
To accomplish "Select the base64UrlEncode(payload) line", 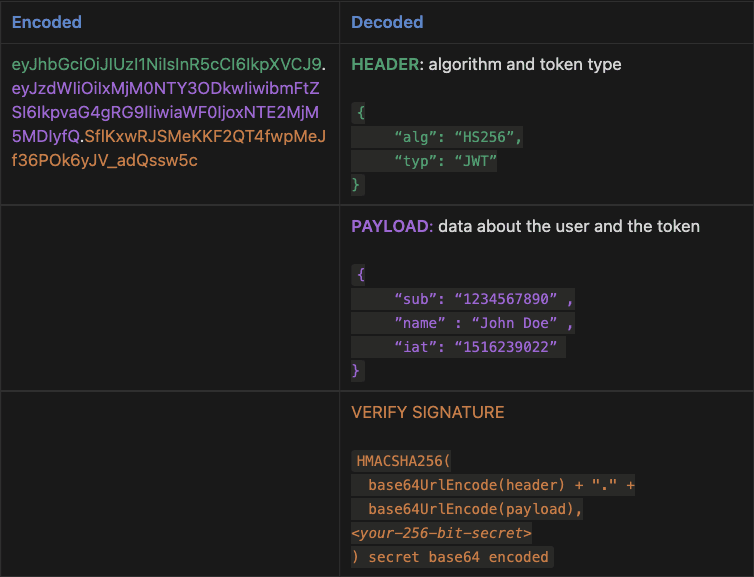I will click(475, 509).
